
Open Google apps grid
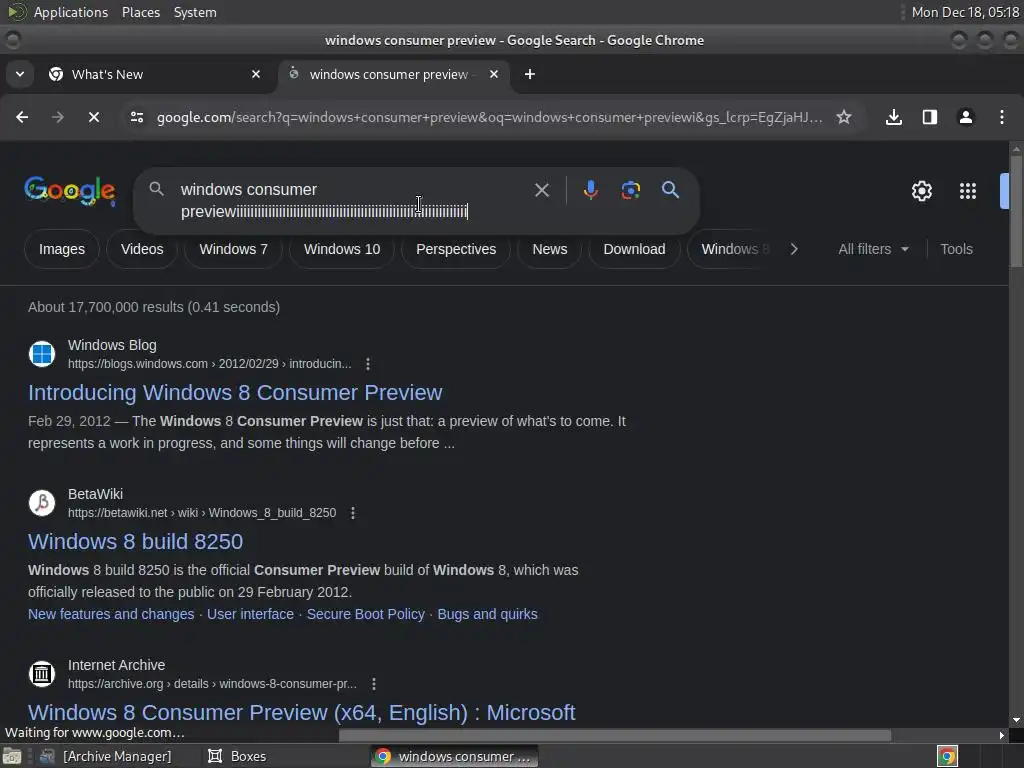pos(967,191)
